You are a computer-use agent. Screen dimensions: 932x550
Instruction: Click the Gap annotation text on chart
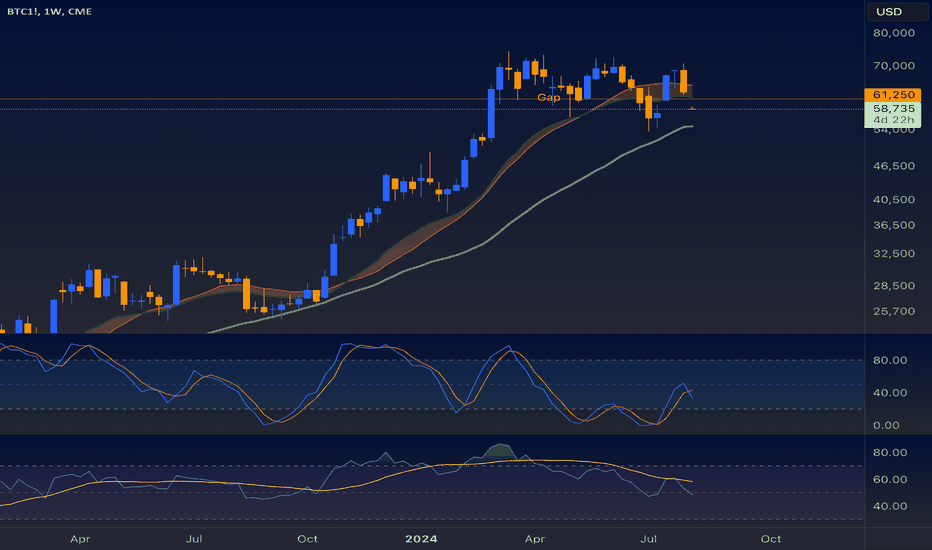coord(549,98)
